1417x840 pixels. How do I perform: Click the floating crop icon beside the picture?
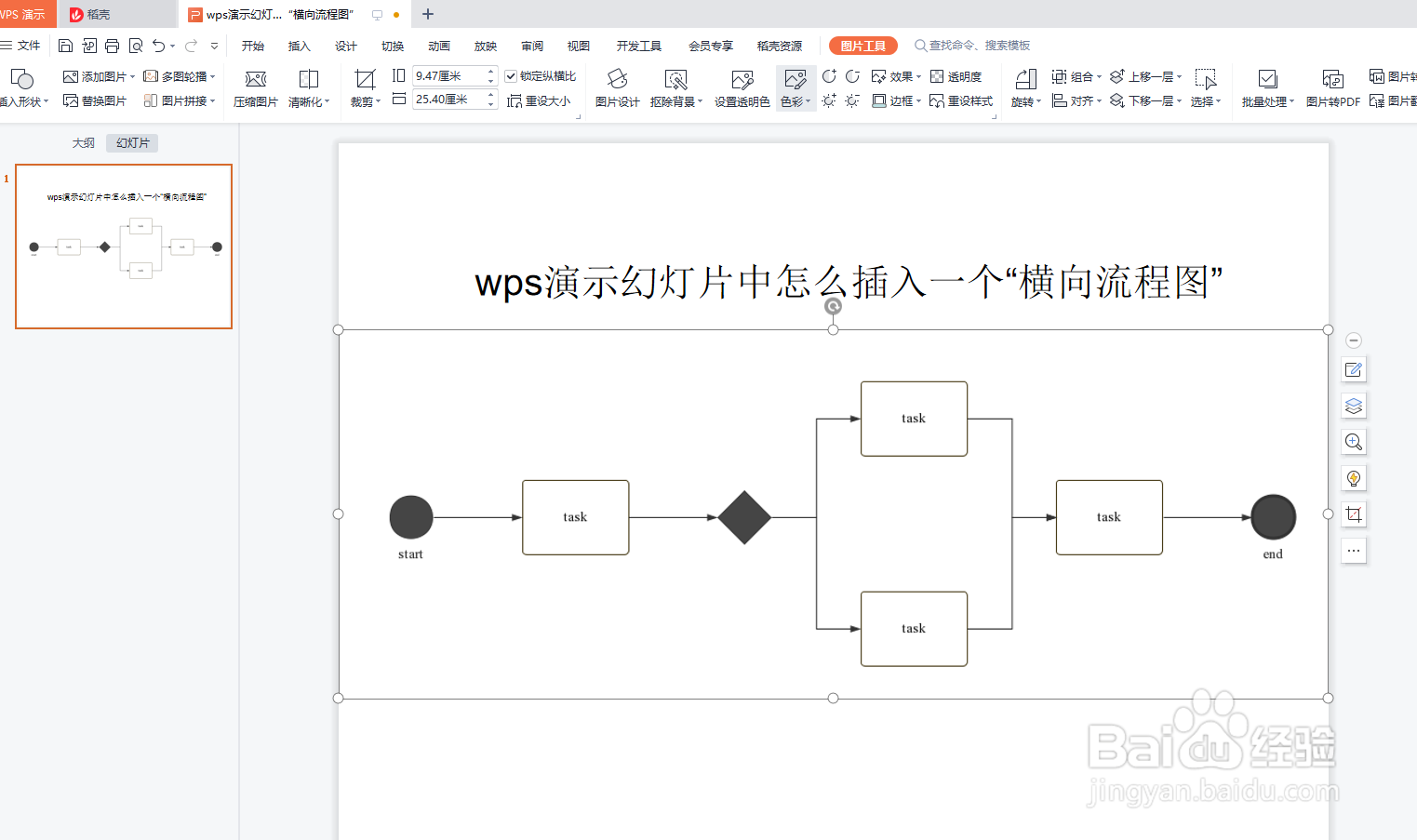1354,514
